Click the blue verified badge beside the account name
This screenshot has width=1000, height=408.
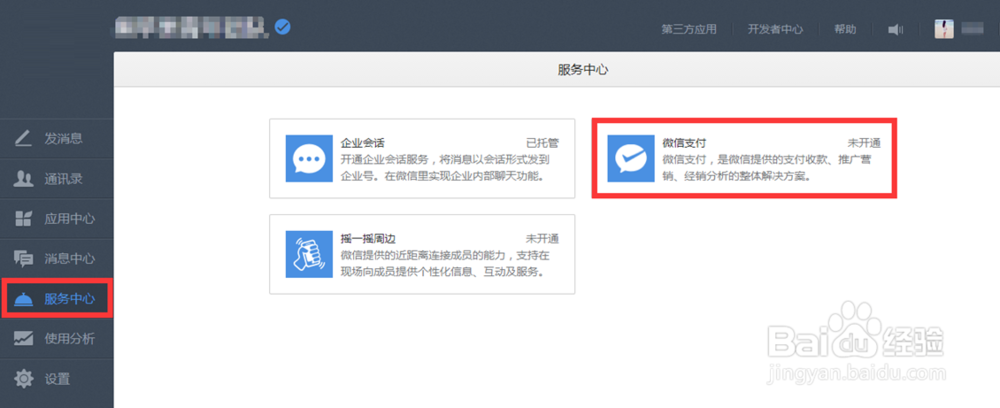click(283, 27)
